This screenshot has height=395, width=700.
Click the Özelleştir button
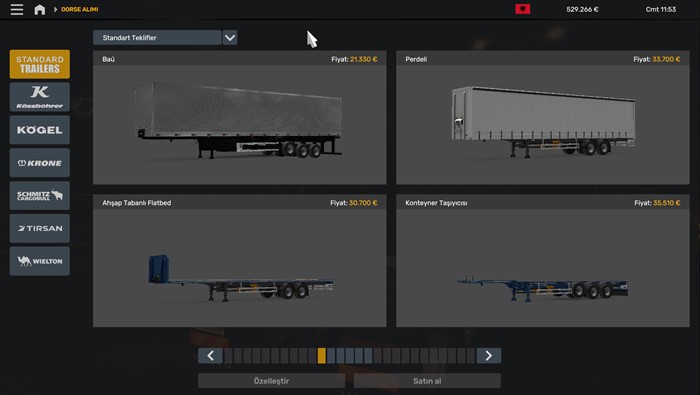[x=271, y=381]
